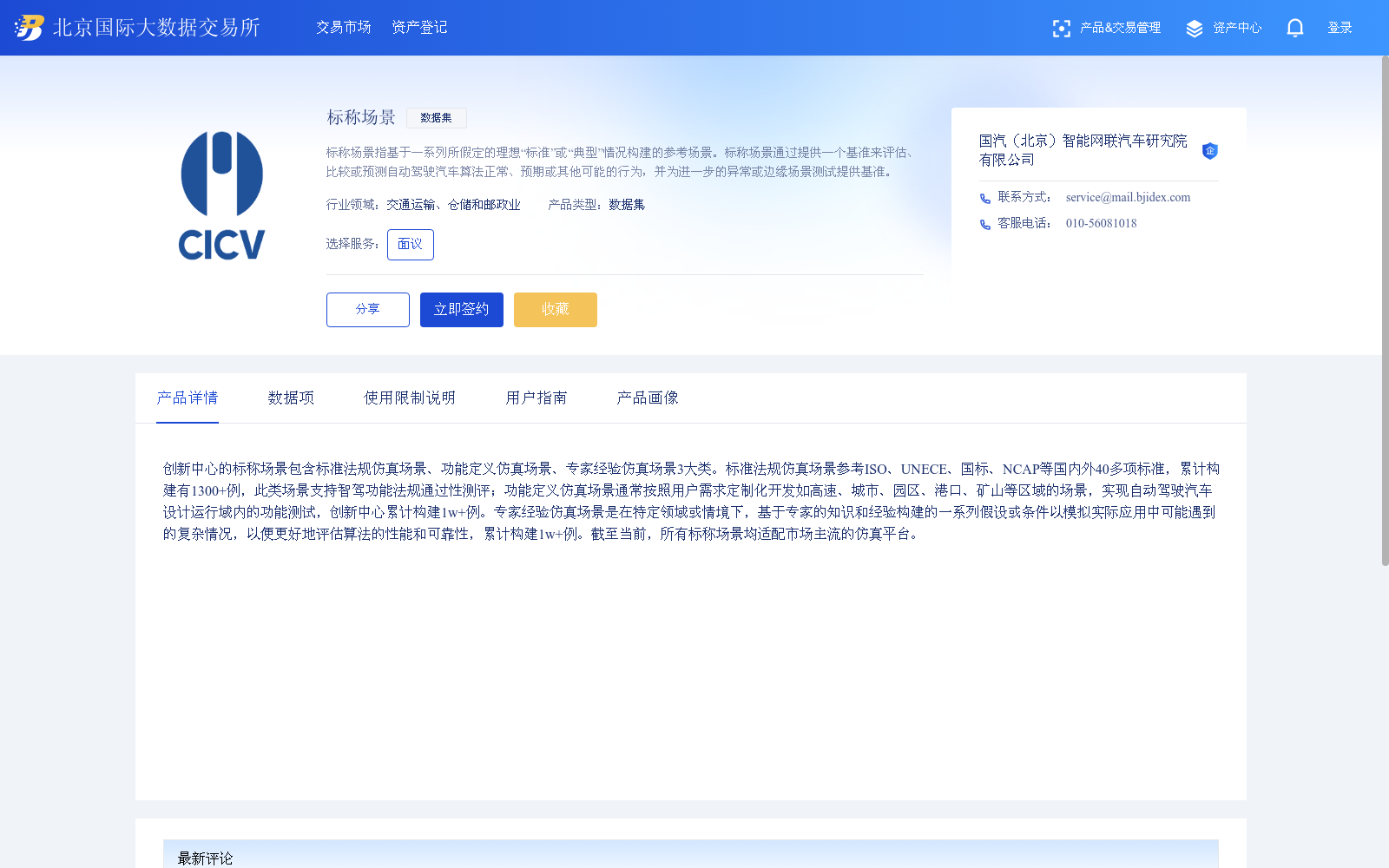Click the phone number 010-56081018
This screenshot has width=1389, height=868.
(x=1101, y=224)
